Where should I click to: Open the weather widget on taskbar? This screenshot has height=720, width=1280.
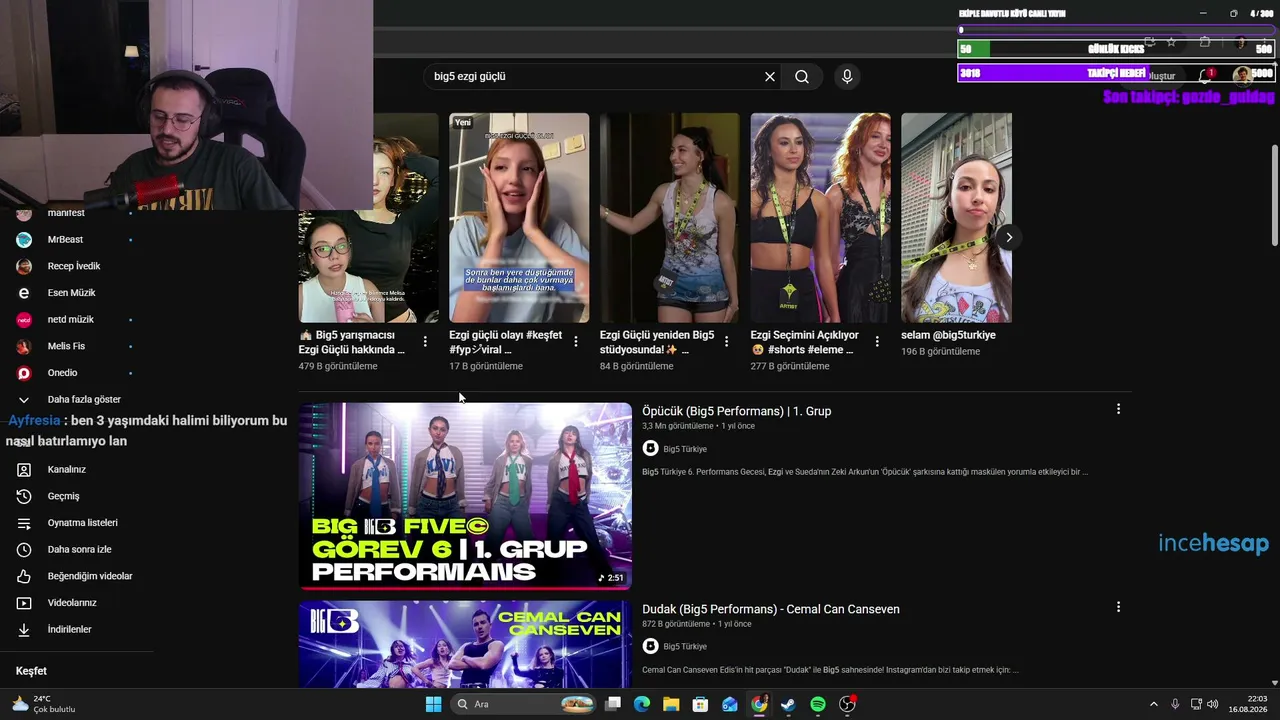tap(45, 704)
